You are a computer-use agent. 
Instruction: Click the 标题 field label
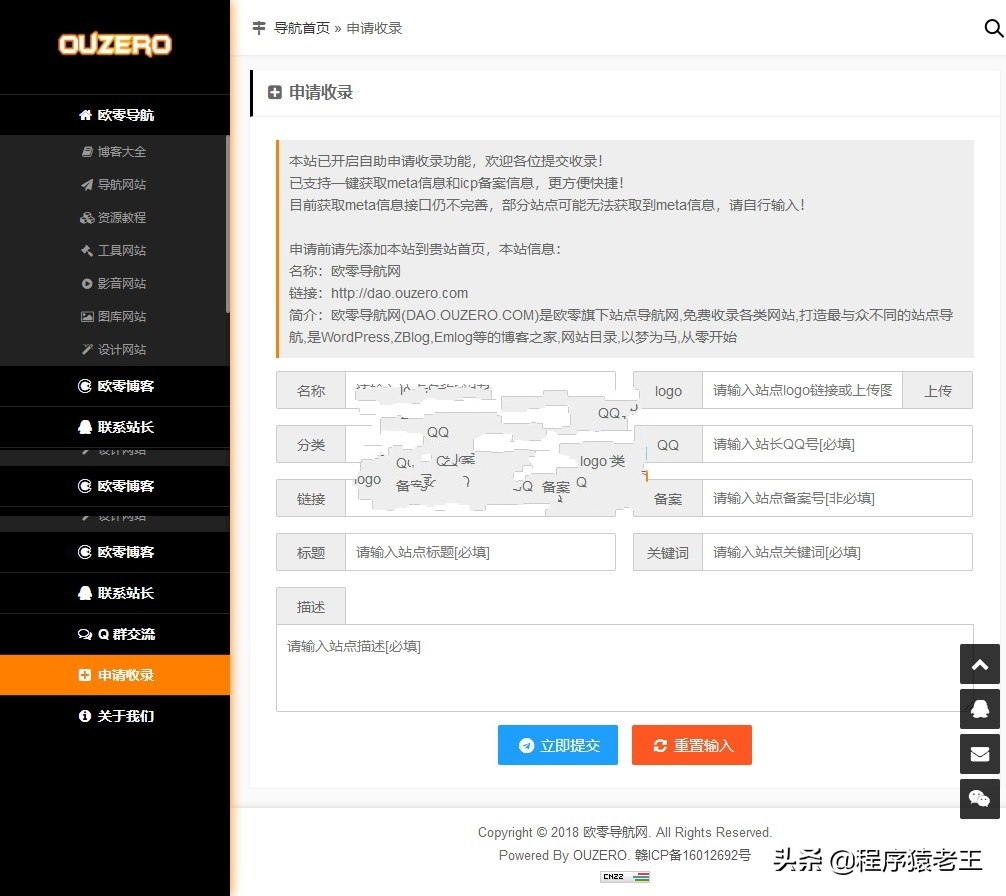pos(311,552)
